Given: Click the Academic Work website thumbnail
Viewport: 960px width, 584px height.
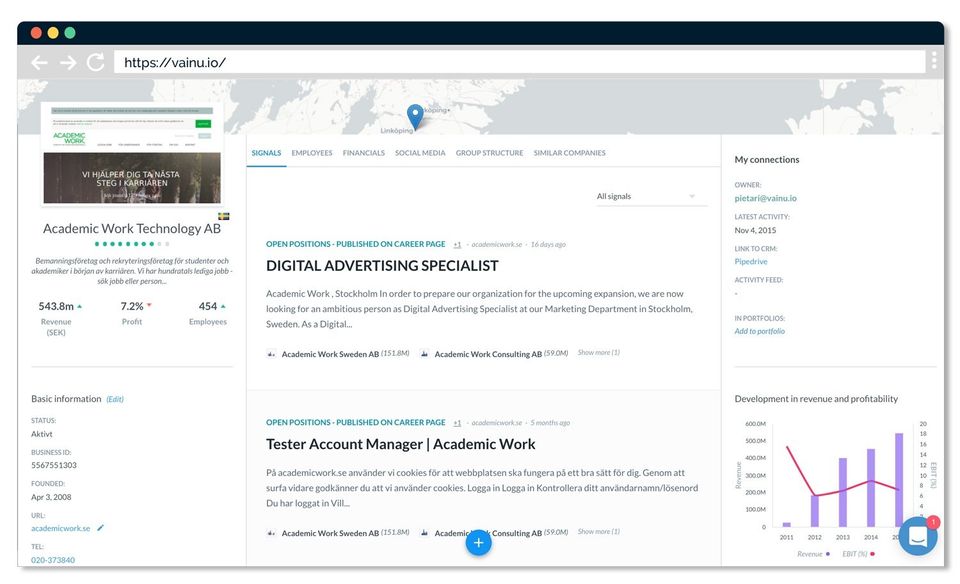Looking at the screenshot, I should (132, 154).
